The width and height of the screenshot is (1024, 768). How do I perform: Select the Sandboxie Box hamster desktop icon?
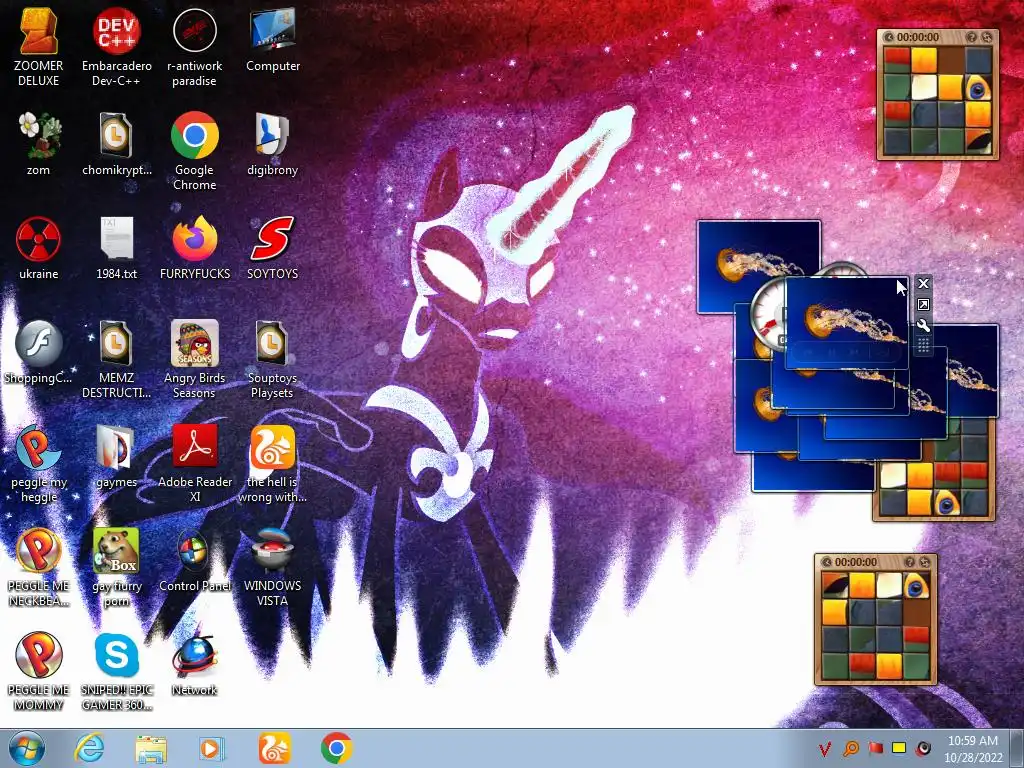pos(116,567)
